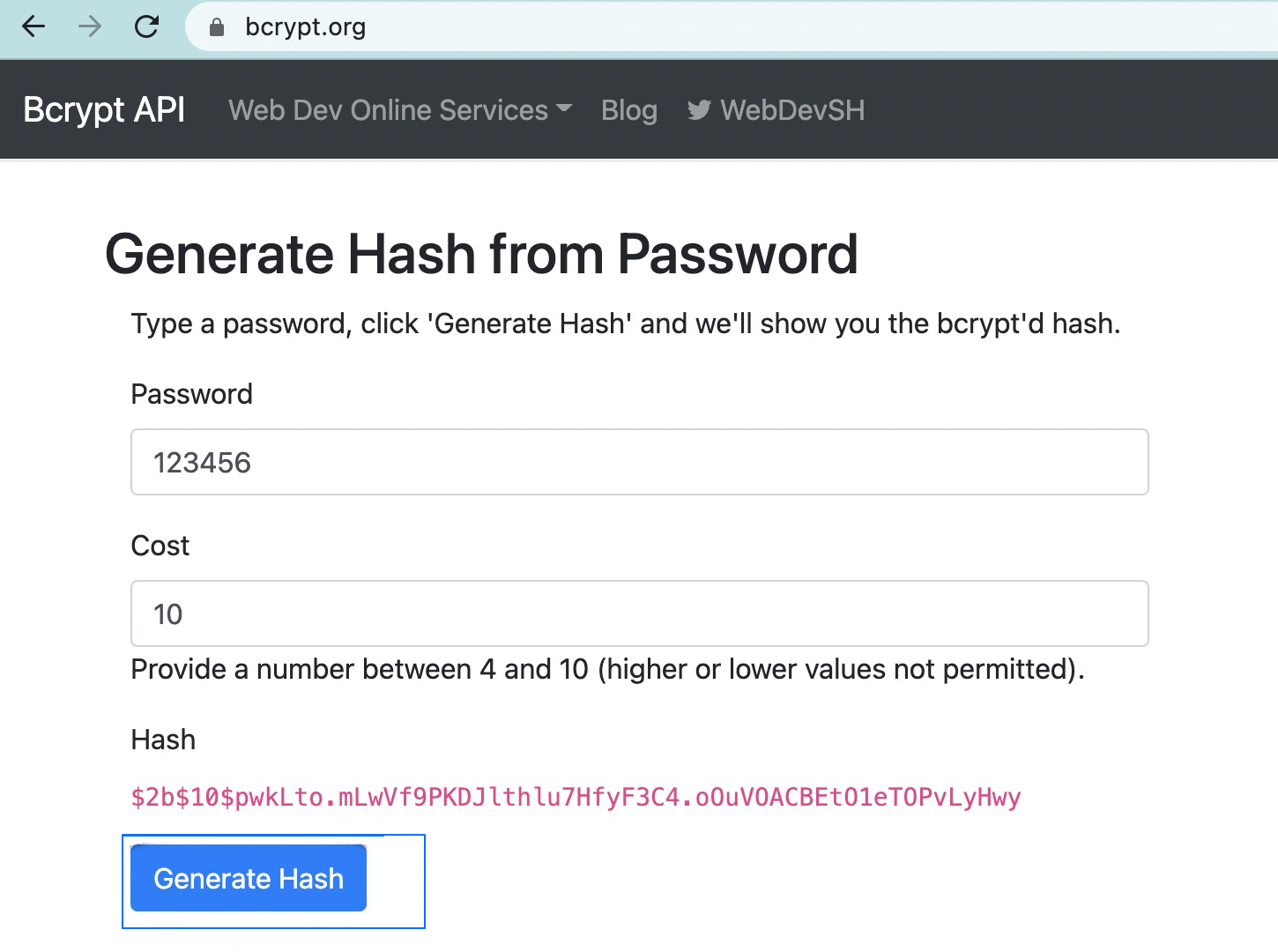Go to the Blog page
Screen dimensions: 1278x952
(x=629, y=110)
